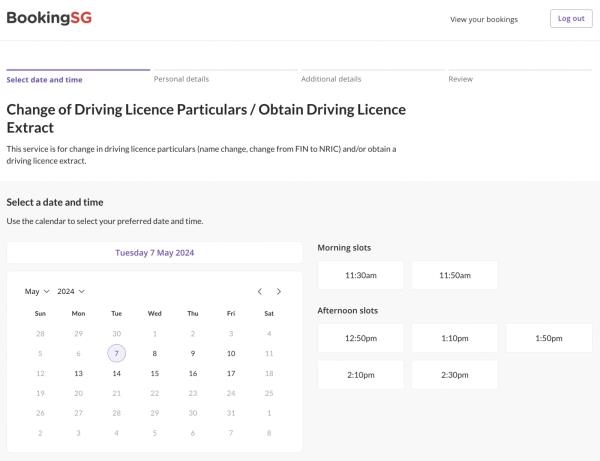Viewport: 600px width, 461px height.
Task: Select the 2:30pm afternoon slot
Action: pyautogui.click(x=454, y=375)
